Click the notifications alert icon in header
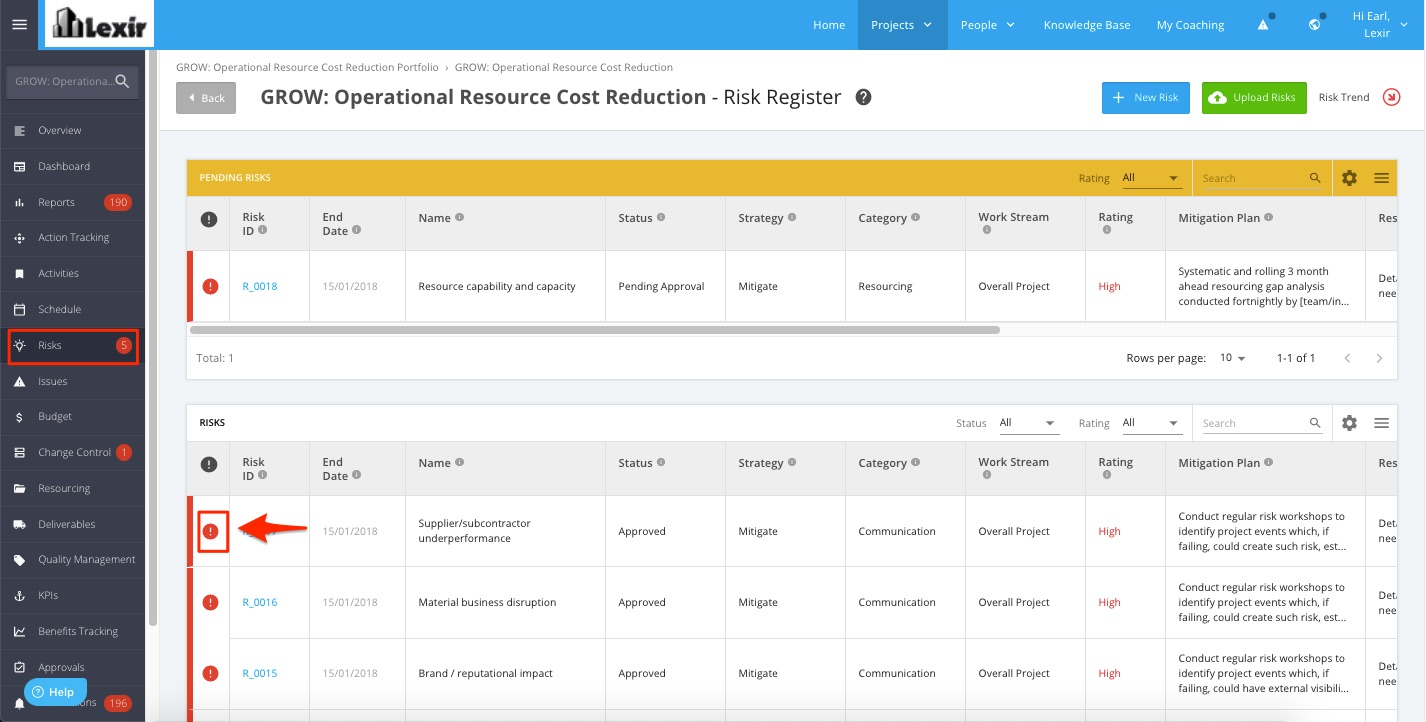The width and height of the screenshot is (1426, 722). click(x=1263, y=25)
